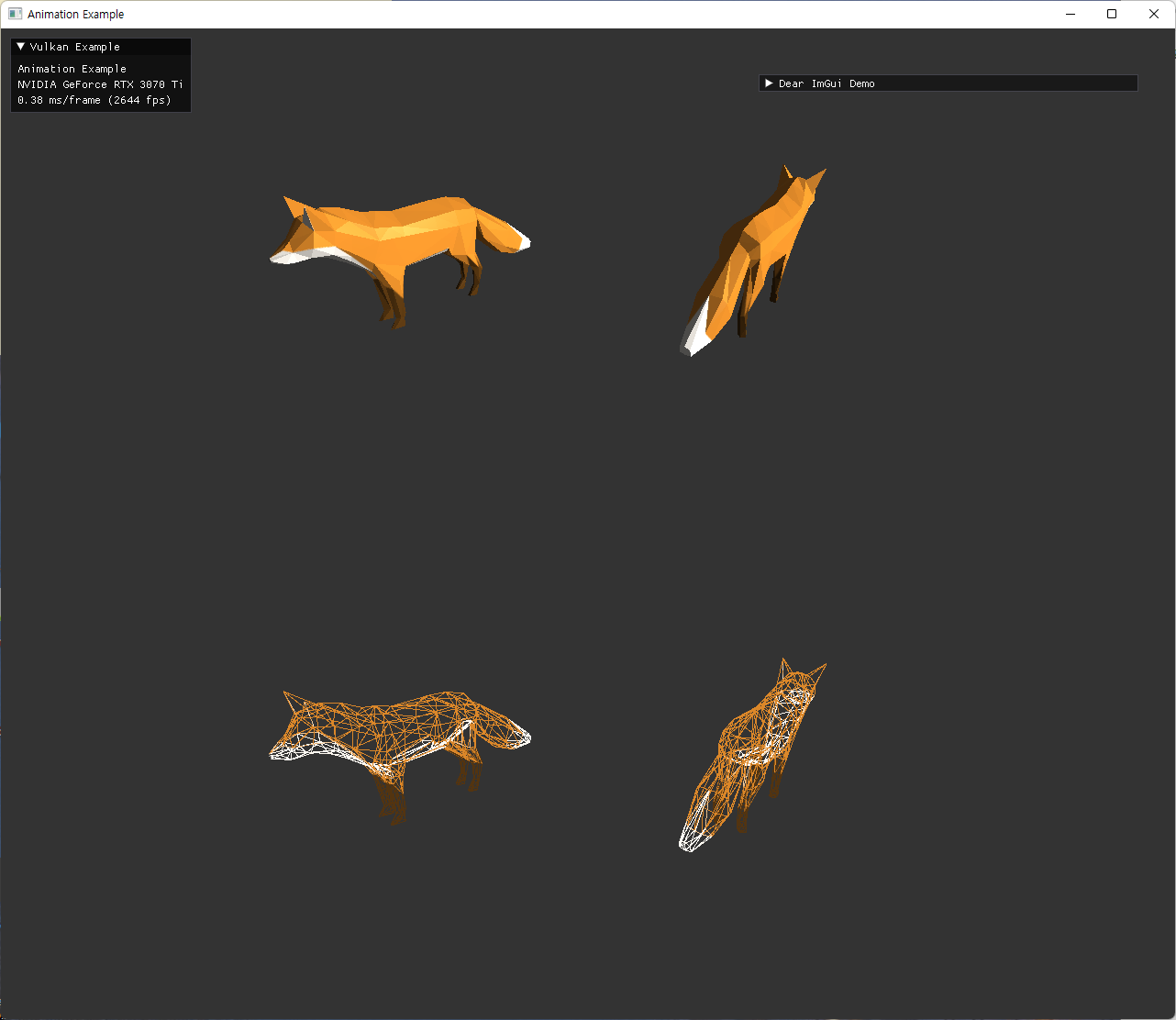The width and height of the screenshot is (1176, 1020).
Task: Click the '0.38 ms/frame (2644 fps)' readout
Action: point(94,100)
